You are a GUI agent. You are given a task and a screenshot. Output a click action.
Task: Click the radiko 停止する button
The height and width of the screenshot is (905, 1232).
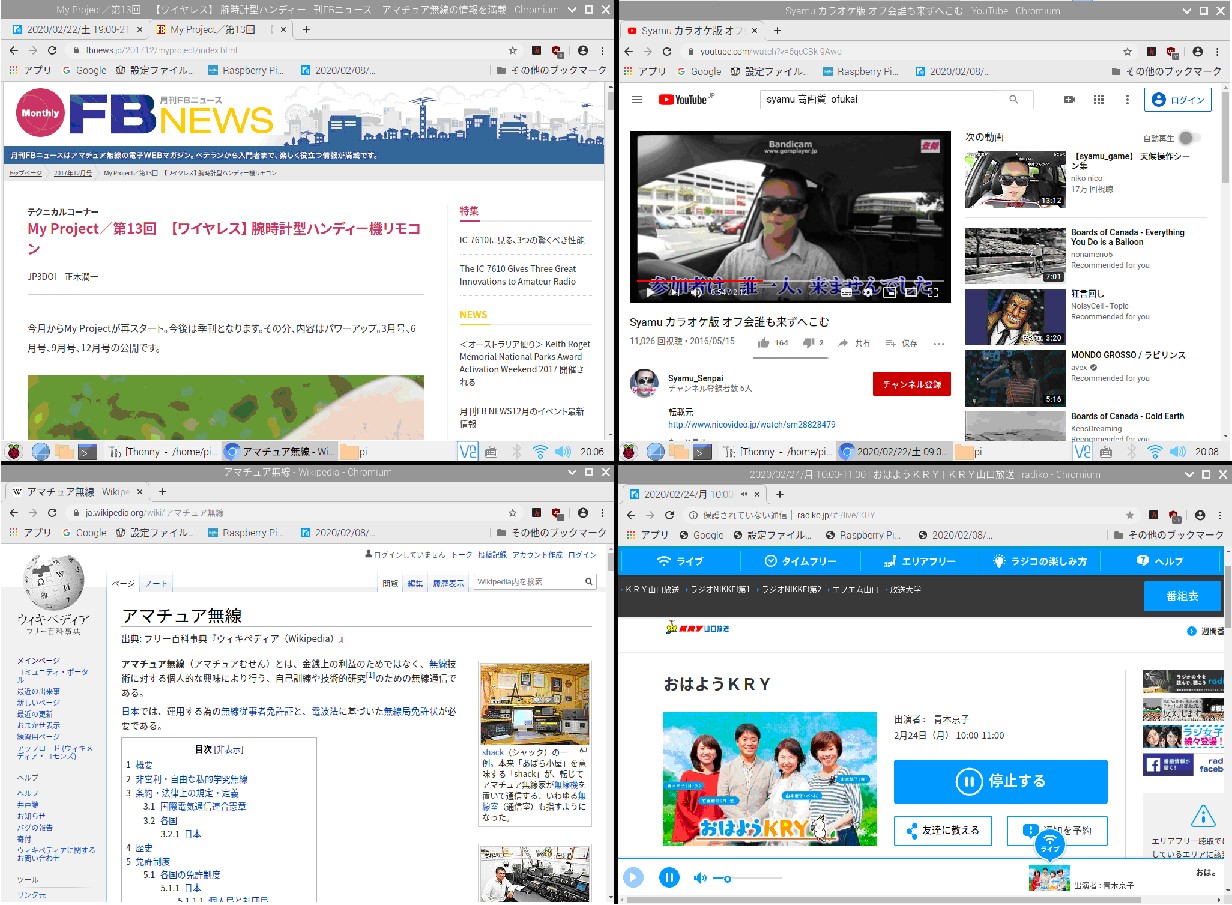1001,781
